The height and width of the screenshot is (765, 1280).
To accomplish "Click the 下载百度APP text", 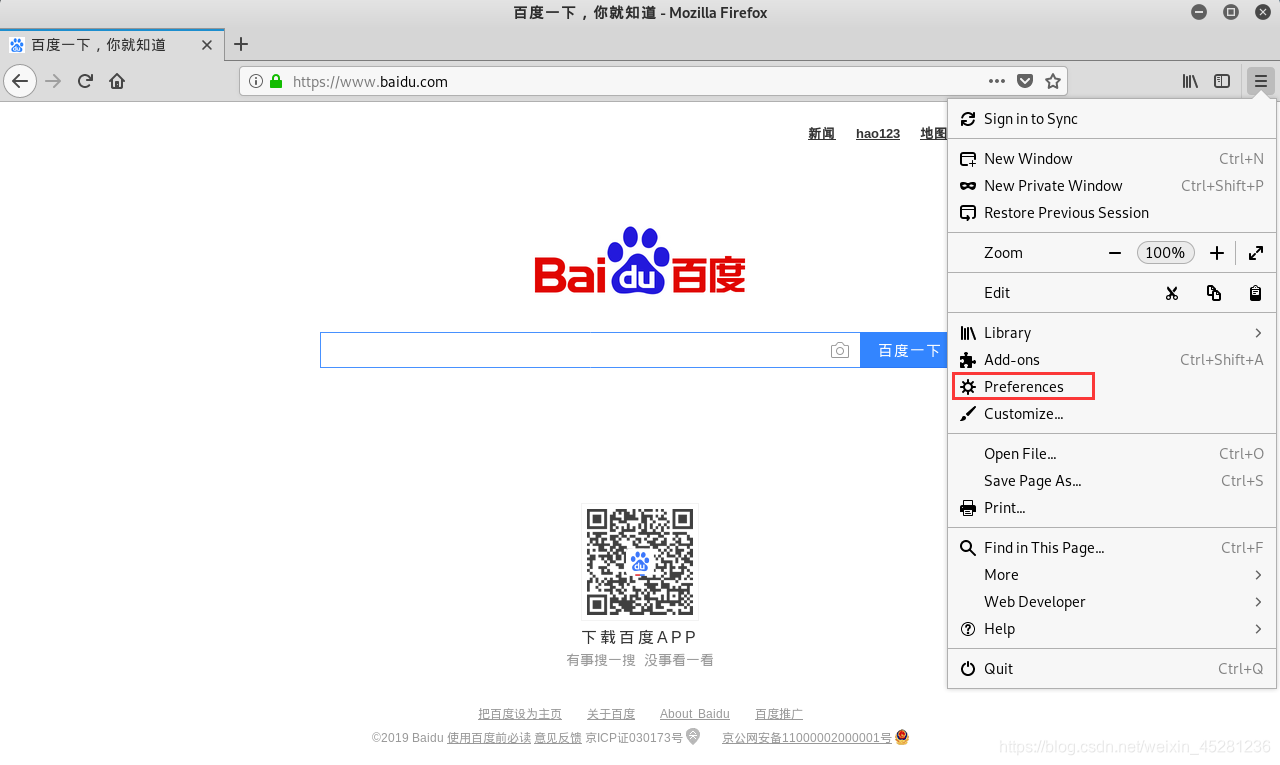I will [x=640, y=637].
